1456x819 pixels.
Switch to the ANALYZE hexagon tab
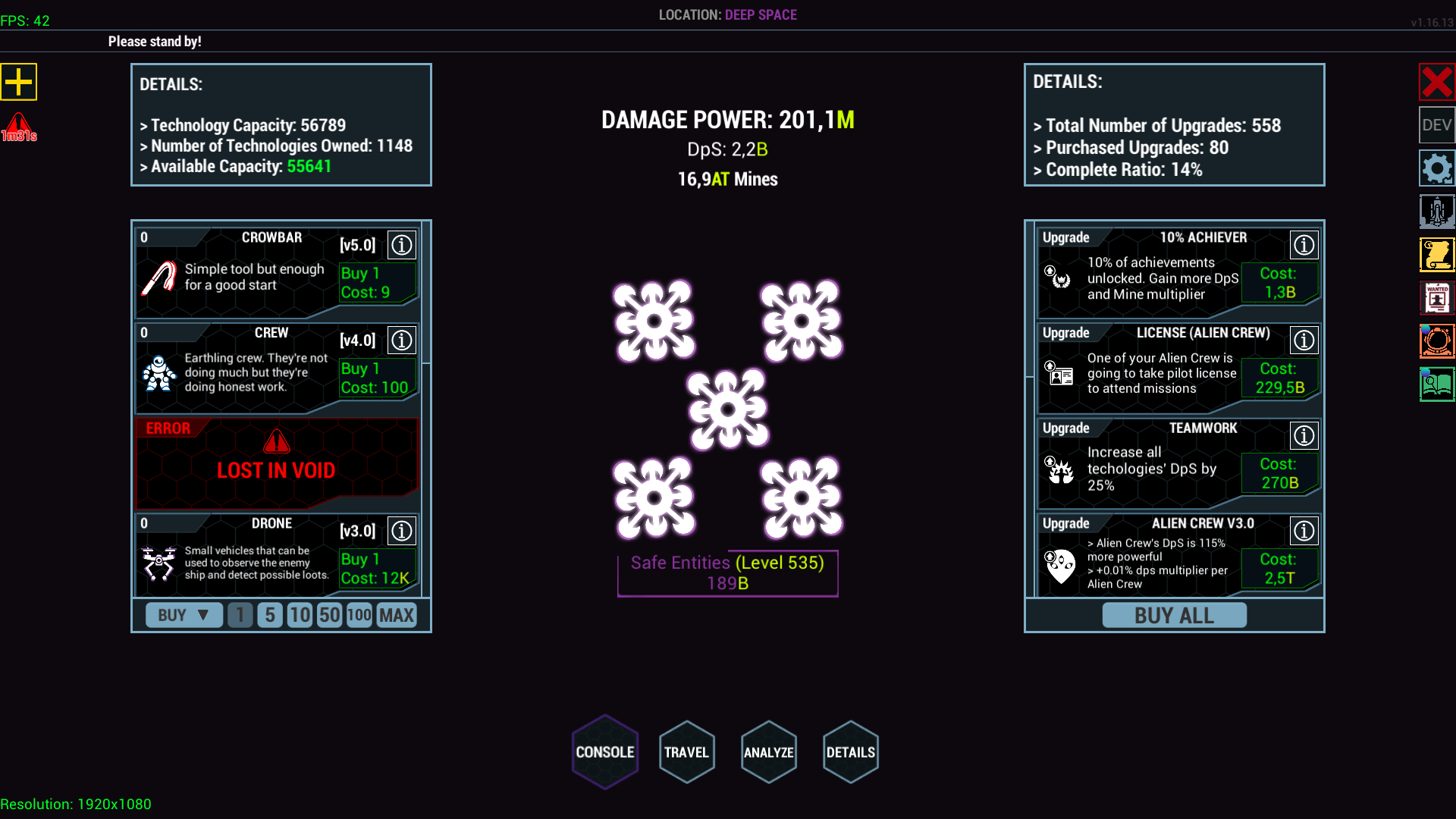[x=769, y=752]
